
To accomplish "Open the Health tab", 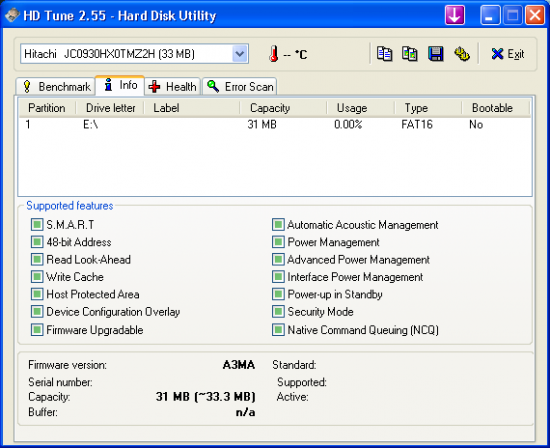I will (172, 86).
